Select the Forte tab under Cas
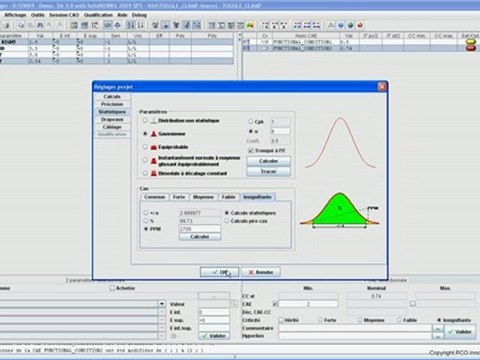Screen dimensions: 480x360 click(x=179, y=197)
